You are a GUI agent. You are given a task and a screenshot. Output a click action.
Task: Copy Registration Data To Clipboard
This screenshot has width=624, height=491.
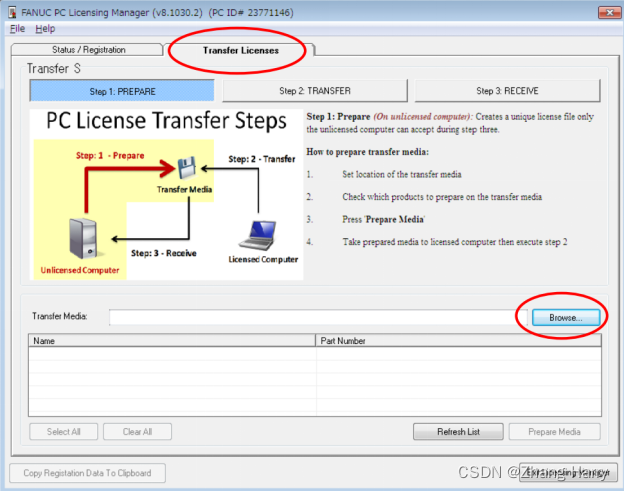pyautogui.click(x=87, y=473)
